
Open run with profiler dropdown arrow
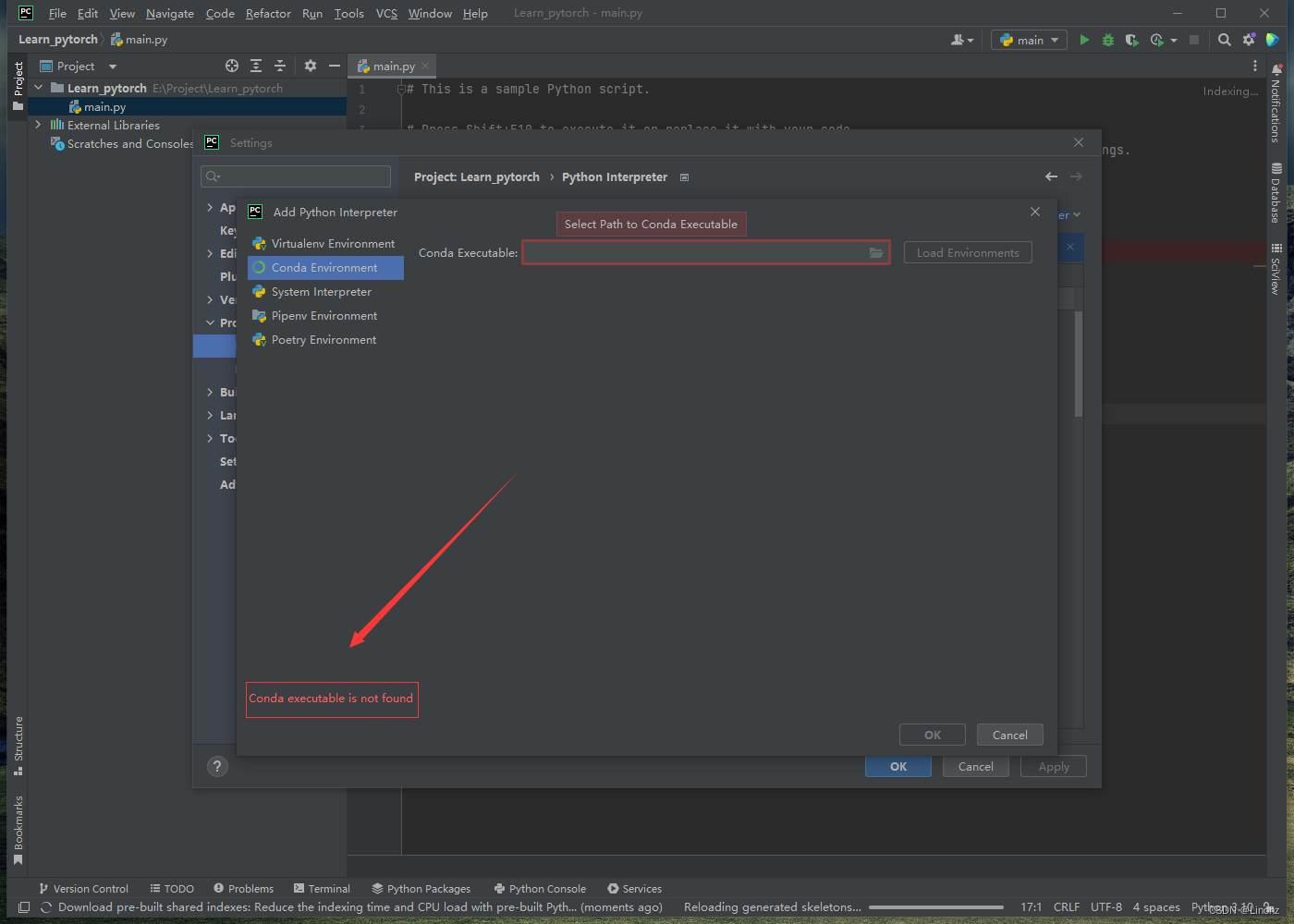point(1174,41)
